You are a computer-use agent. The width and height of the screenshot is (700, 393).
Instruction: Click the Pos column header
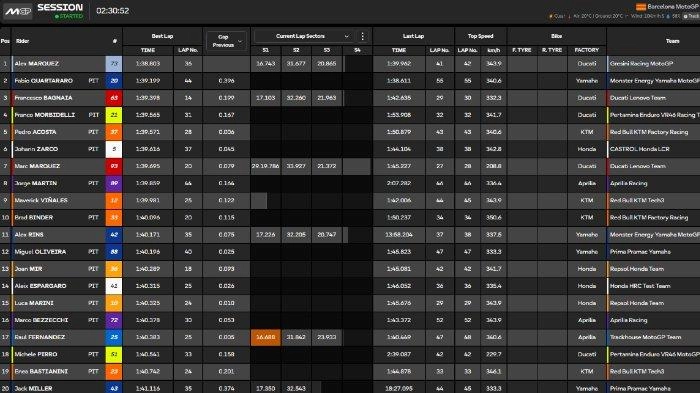(x=5, y=41)
